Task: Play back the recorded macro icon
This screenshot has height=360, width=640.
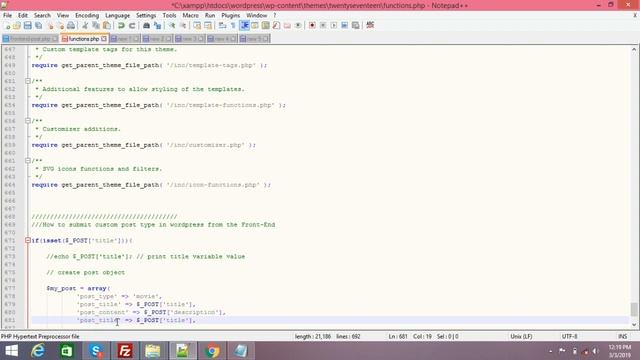Action: click(334, 26)
